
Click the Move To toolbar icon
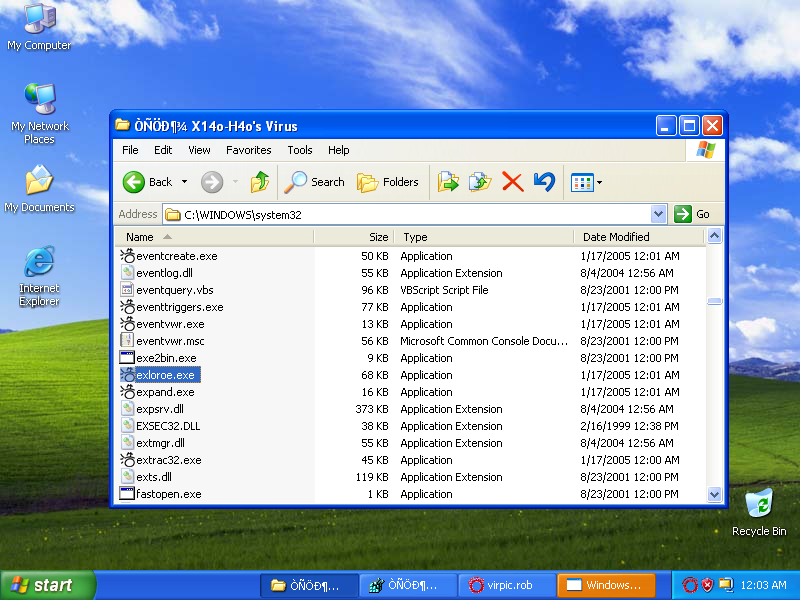(x=448, y=182)
